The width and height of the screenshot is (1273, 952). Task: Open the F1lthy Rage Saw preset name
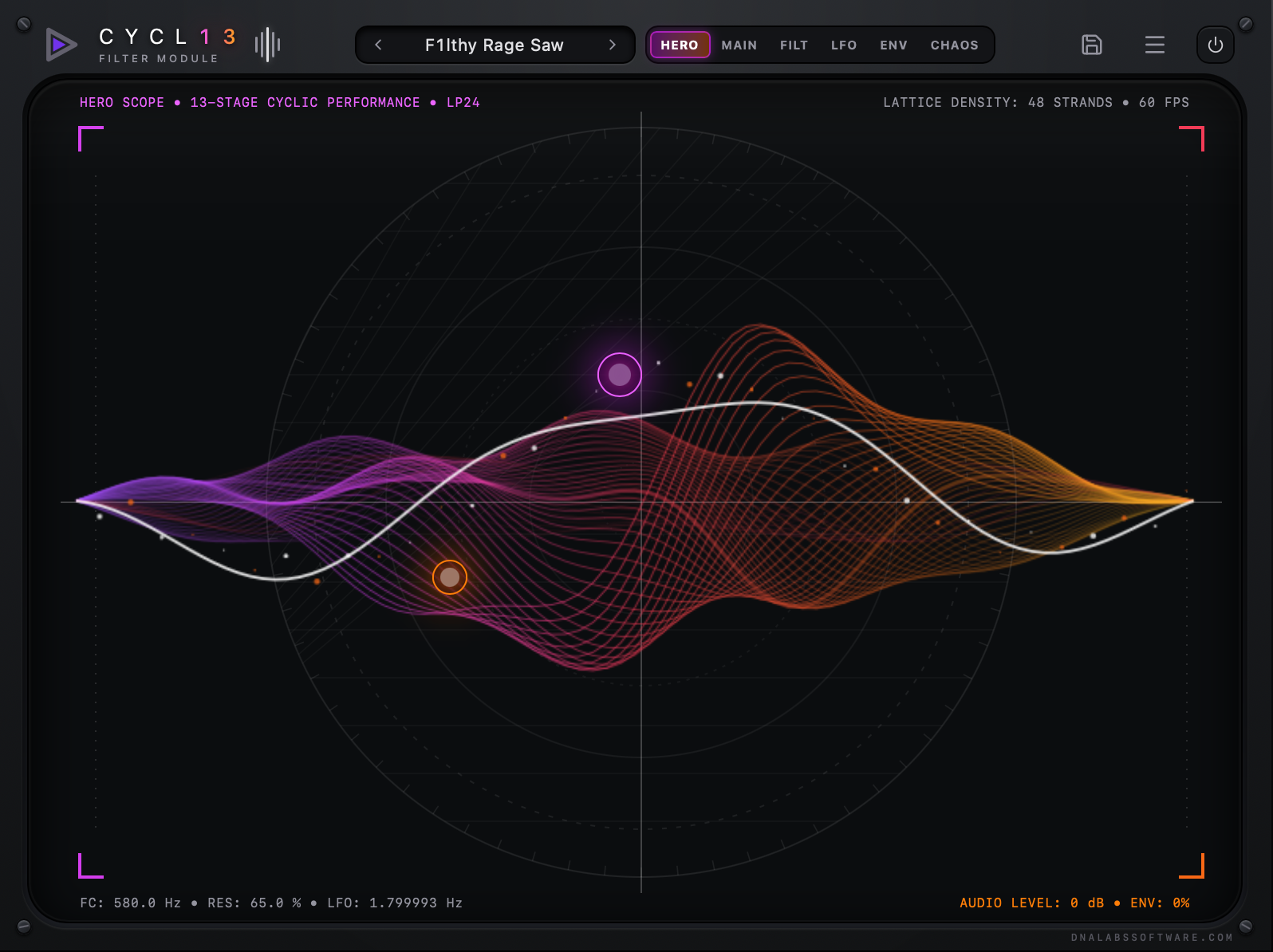click(495, 45)
